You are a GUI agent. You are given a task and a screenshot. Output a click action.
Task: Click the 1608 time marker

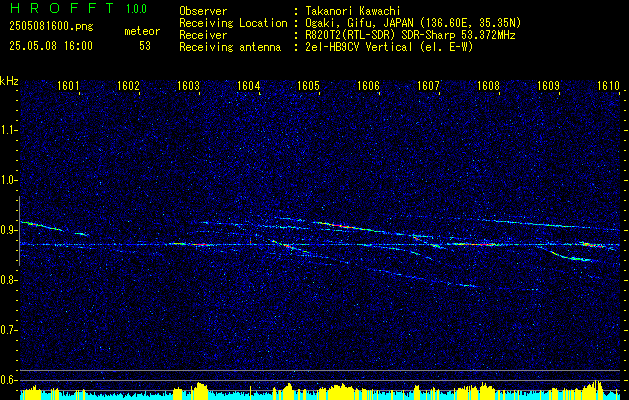click(489, 85)
